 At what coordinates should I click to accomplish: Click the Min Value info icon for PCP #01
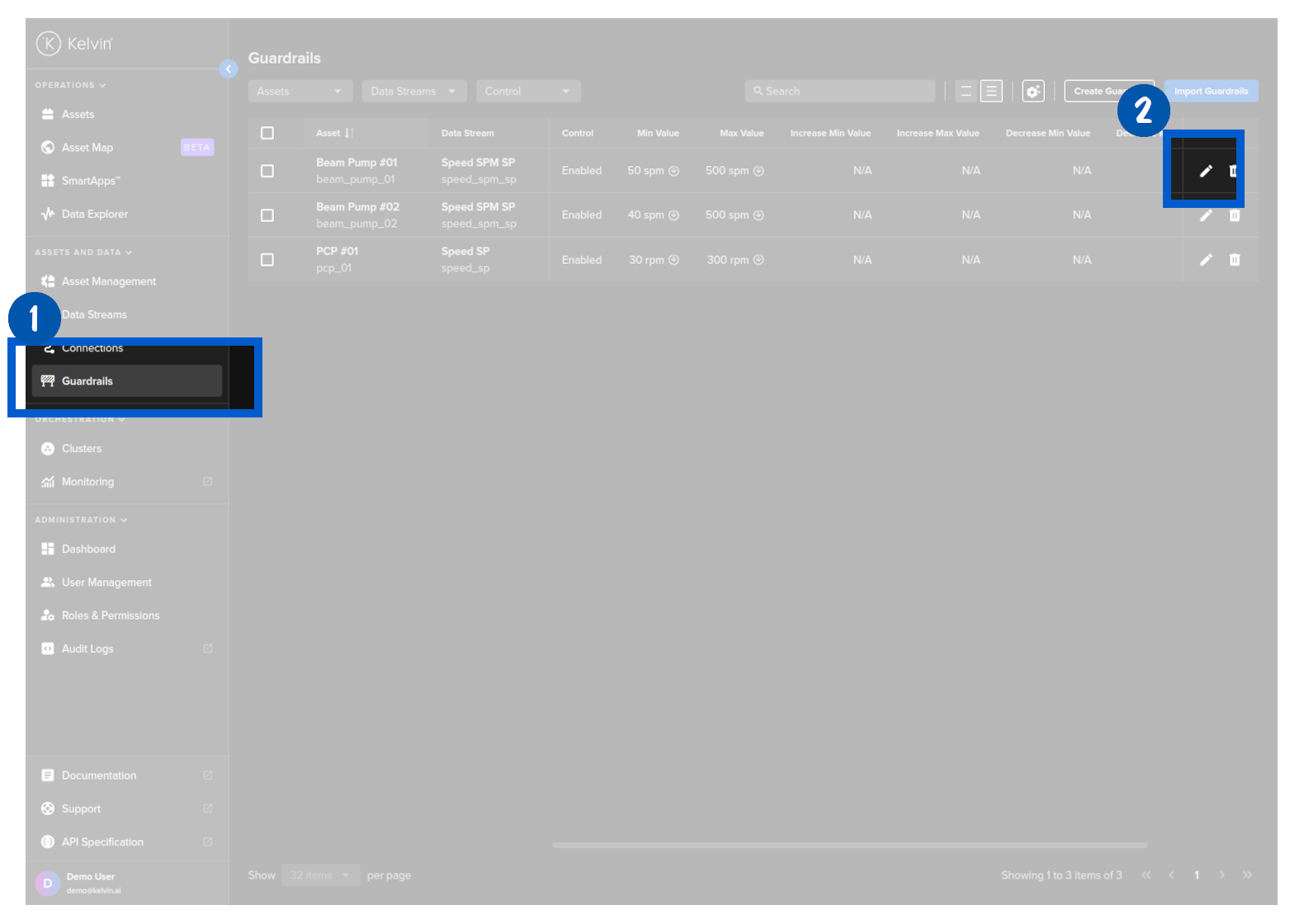(x=673, y=260)
